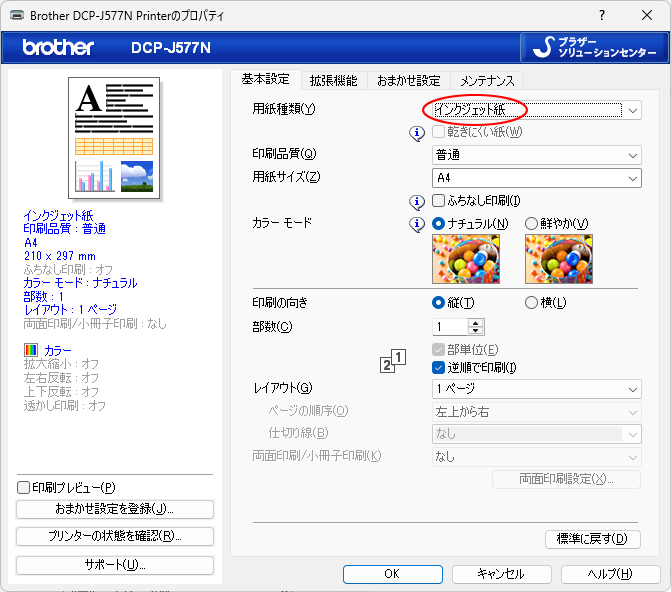Screen dimensions: 671x592
Task: Select 縦 orientation radio button
Action: 439,303
